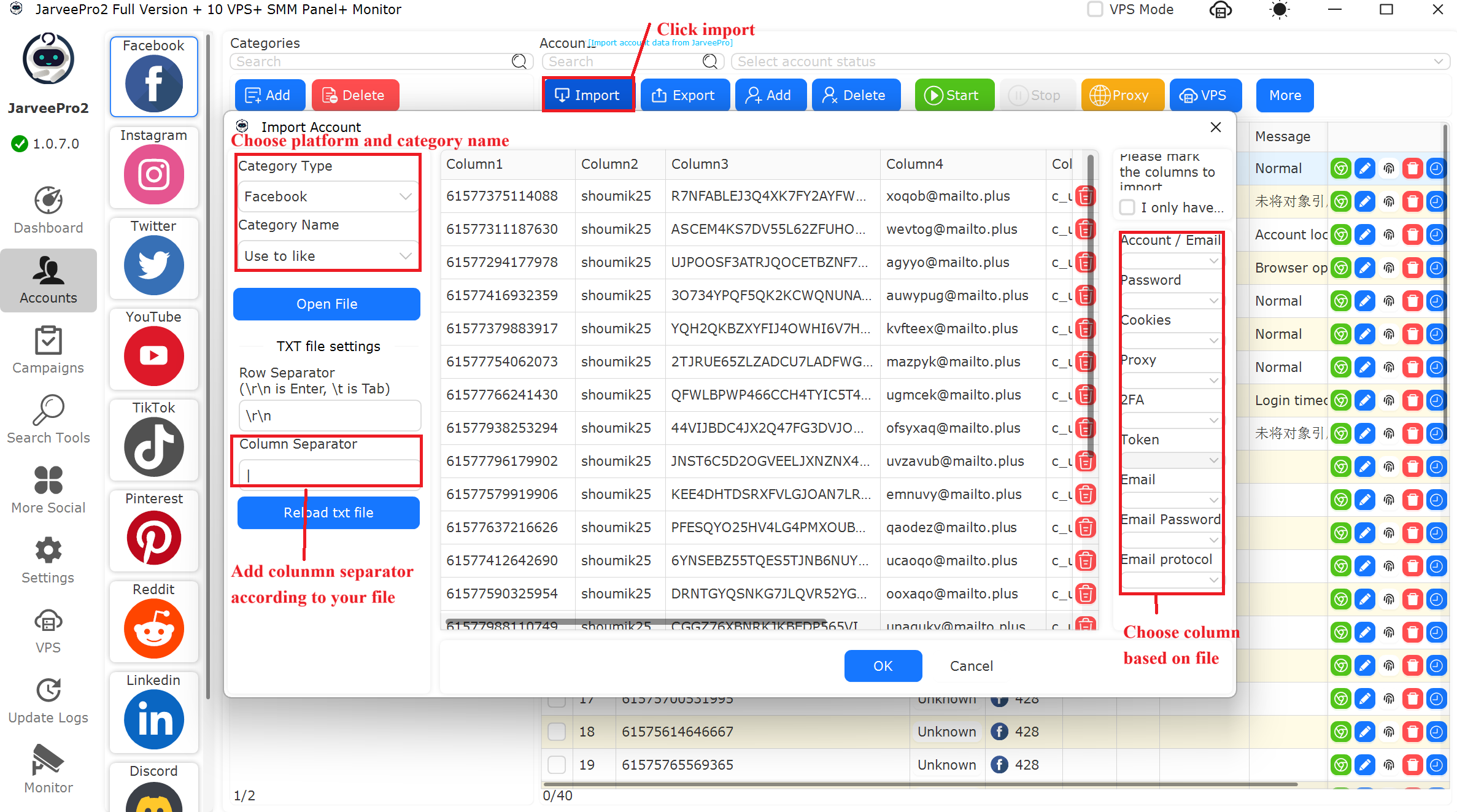
Task: Expand the Category Name dropdown
Action: (x=328, y=256)
